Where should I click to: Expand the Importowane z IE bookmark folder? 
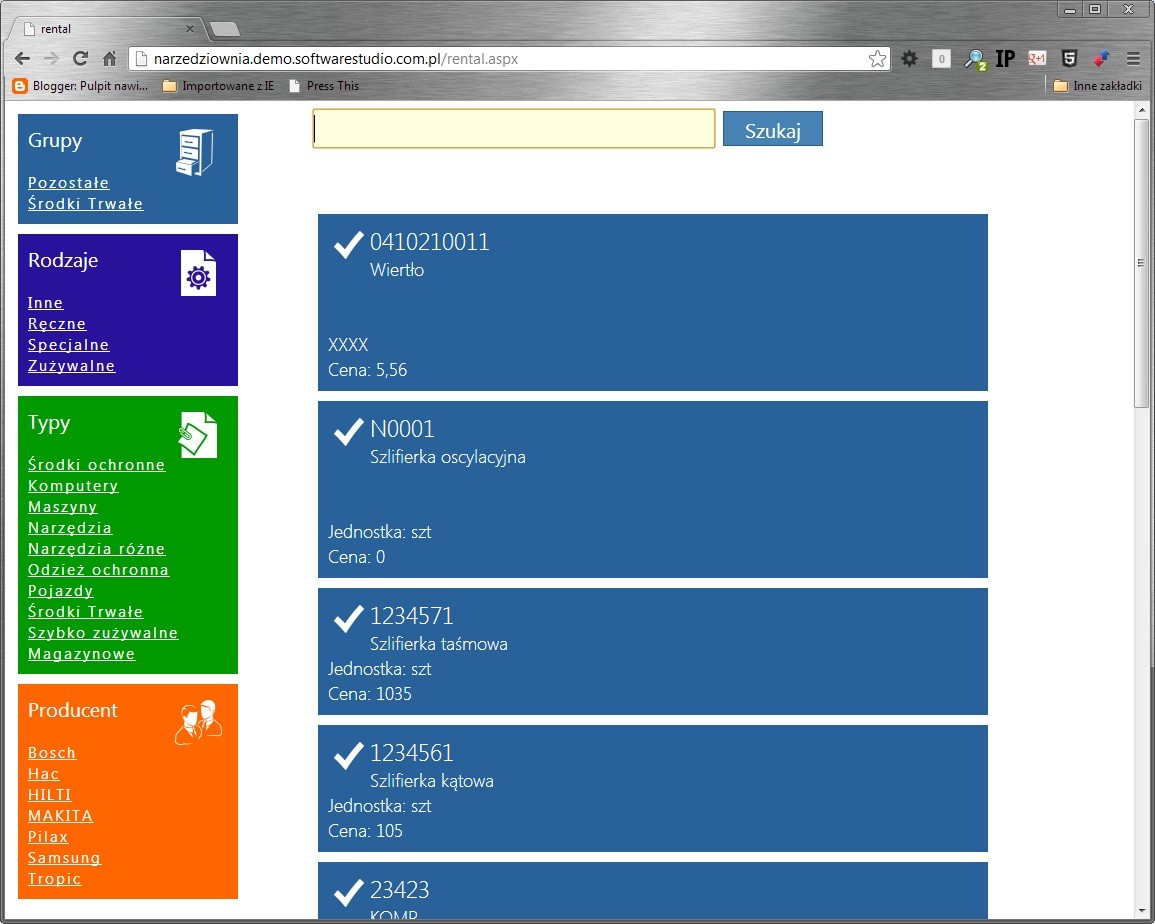click(x=218, y=86)
